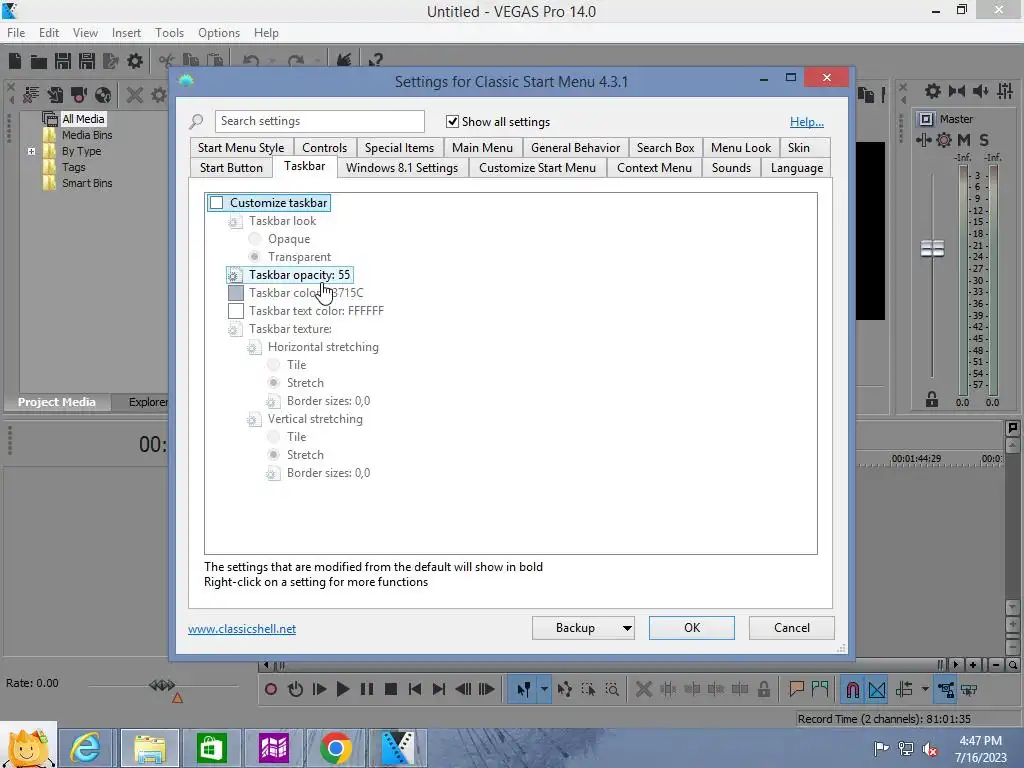The image size is (1024, 768).
Task: Click the Taskbar text color swatch
Action: click(236, 311)
